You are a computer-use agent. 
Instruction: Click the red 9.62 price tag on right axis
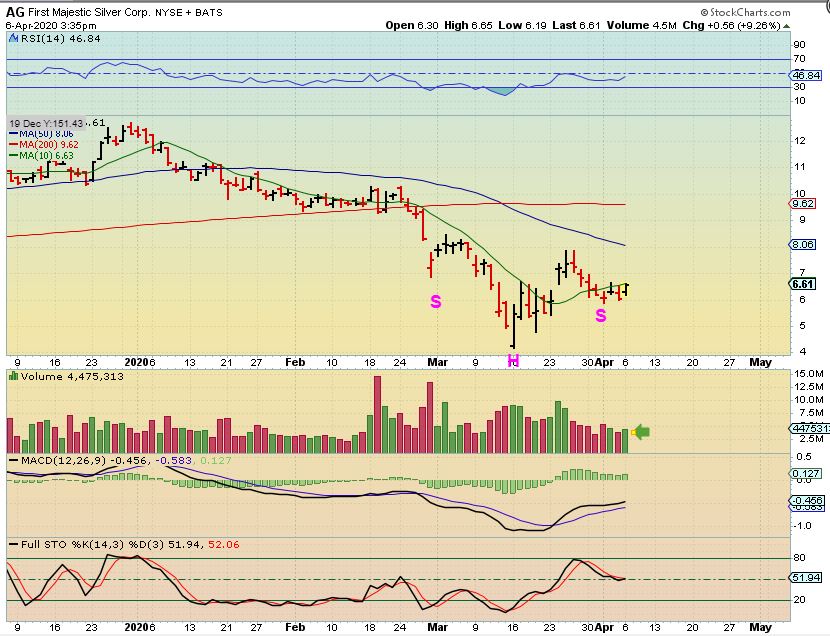803,204
